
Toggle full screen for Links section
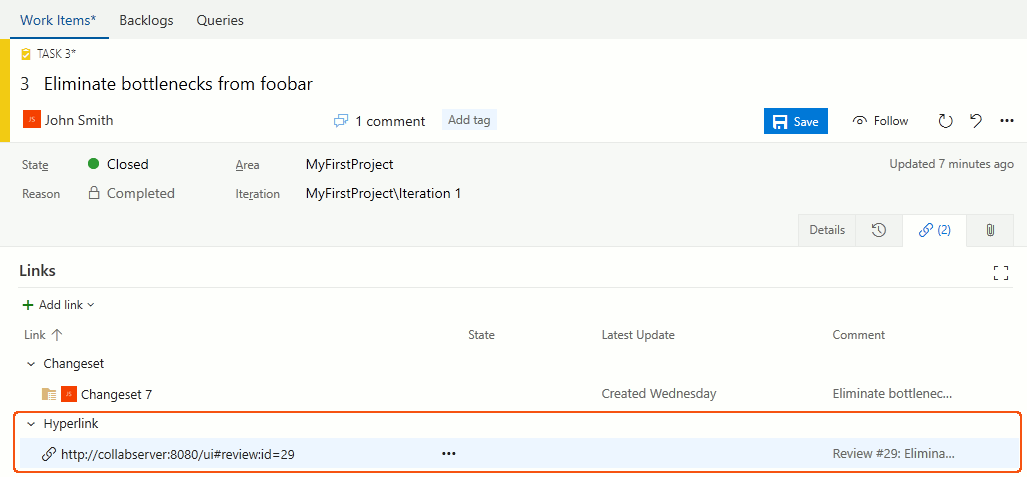tap(1000, 273)
